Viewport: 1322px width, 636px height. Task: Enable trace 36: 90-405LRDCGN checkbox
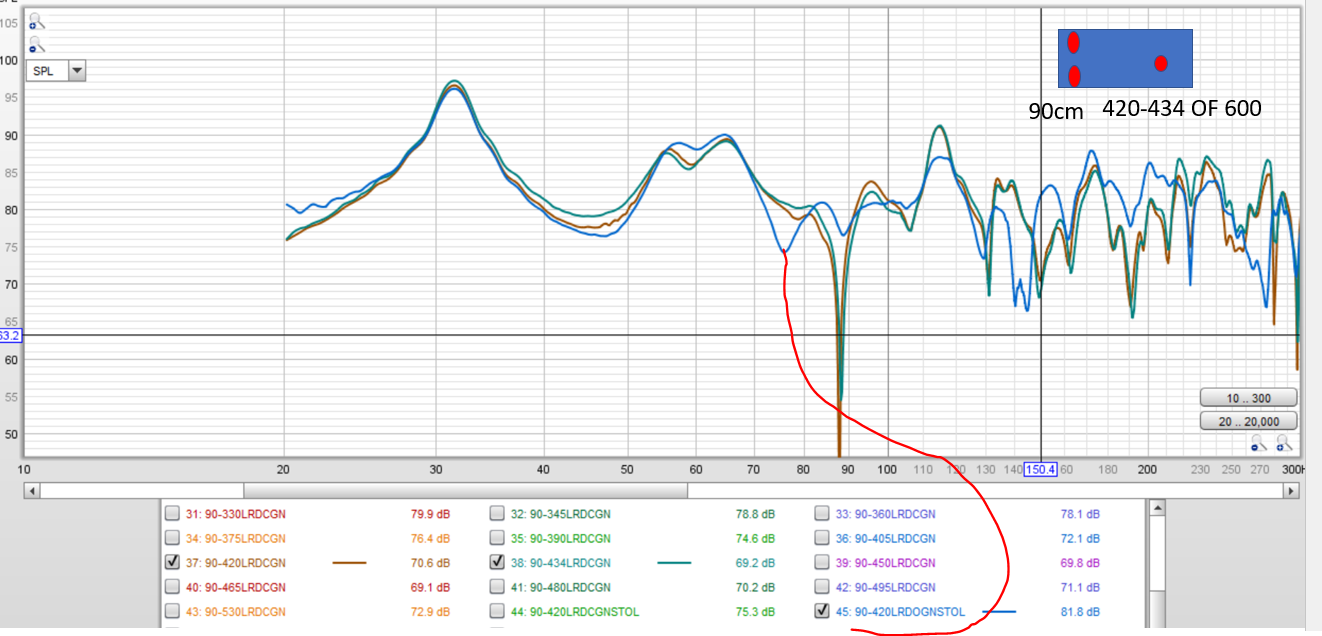[822, 538]
